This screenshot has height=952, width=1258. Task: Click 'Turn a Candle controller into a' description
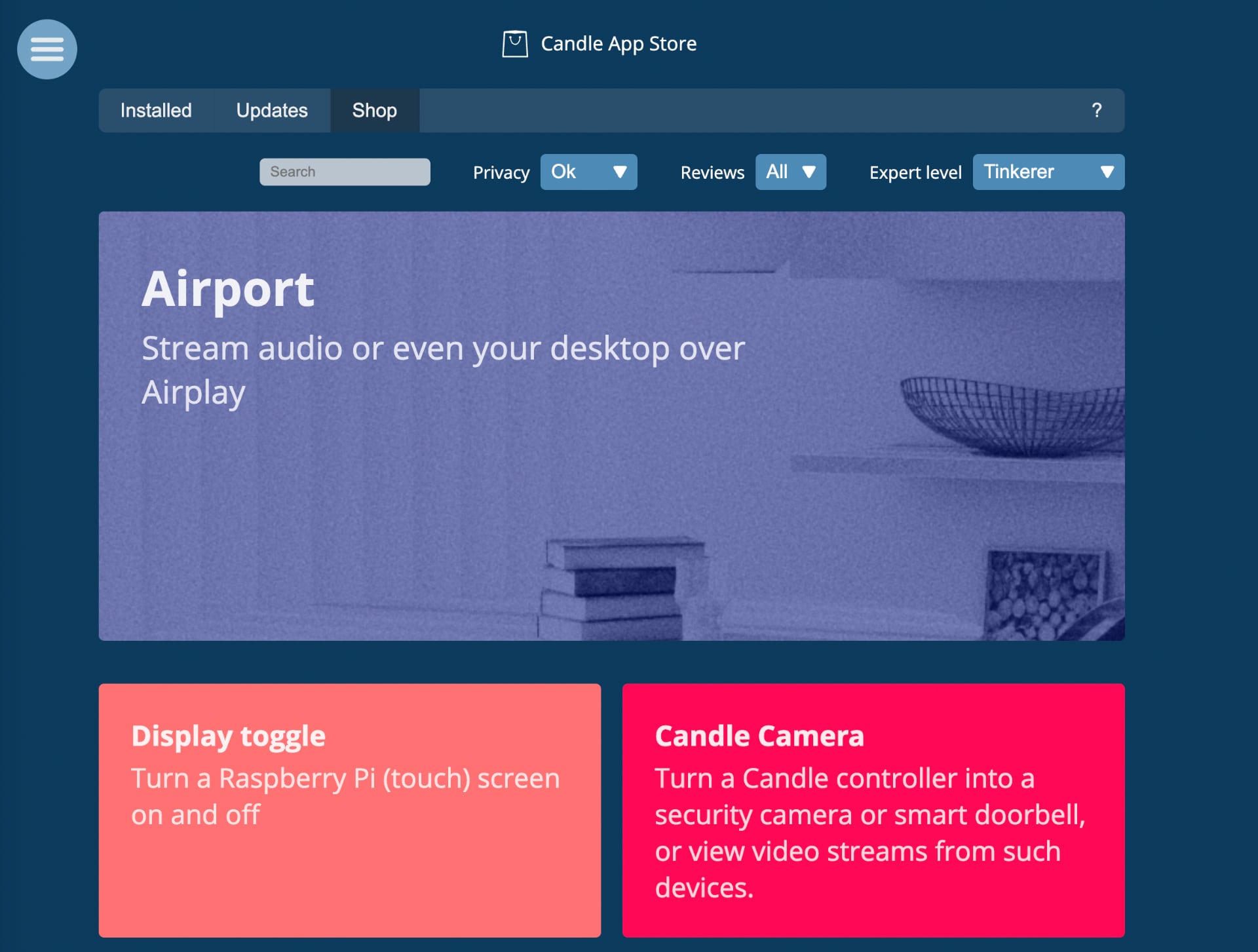870,833
